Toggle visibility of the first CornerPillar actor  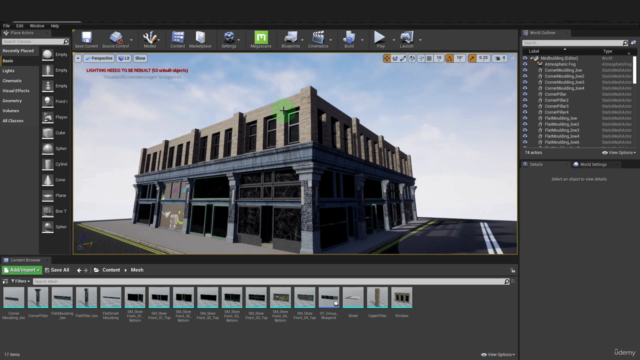pyautogui.click(x=525, y=94)
